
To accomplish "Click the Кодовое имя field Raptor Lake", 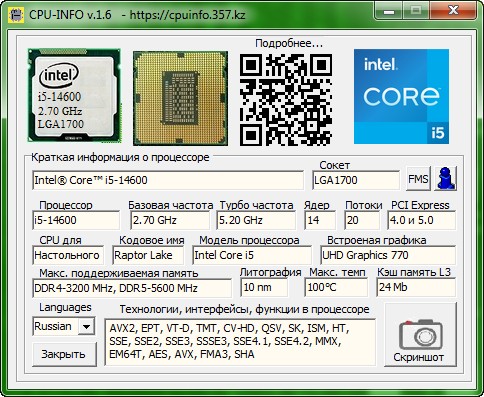I will pyautogui.click(x=148, y=255).
